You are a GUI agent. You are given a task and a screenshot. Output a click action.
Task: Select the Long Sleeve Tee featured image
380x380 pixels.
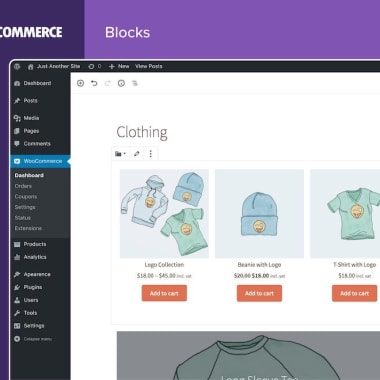pos(248,356)
